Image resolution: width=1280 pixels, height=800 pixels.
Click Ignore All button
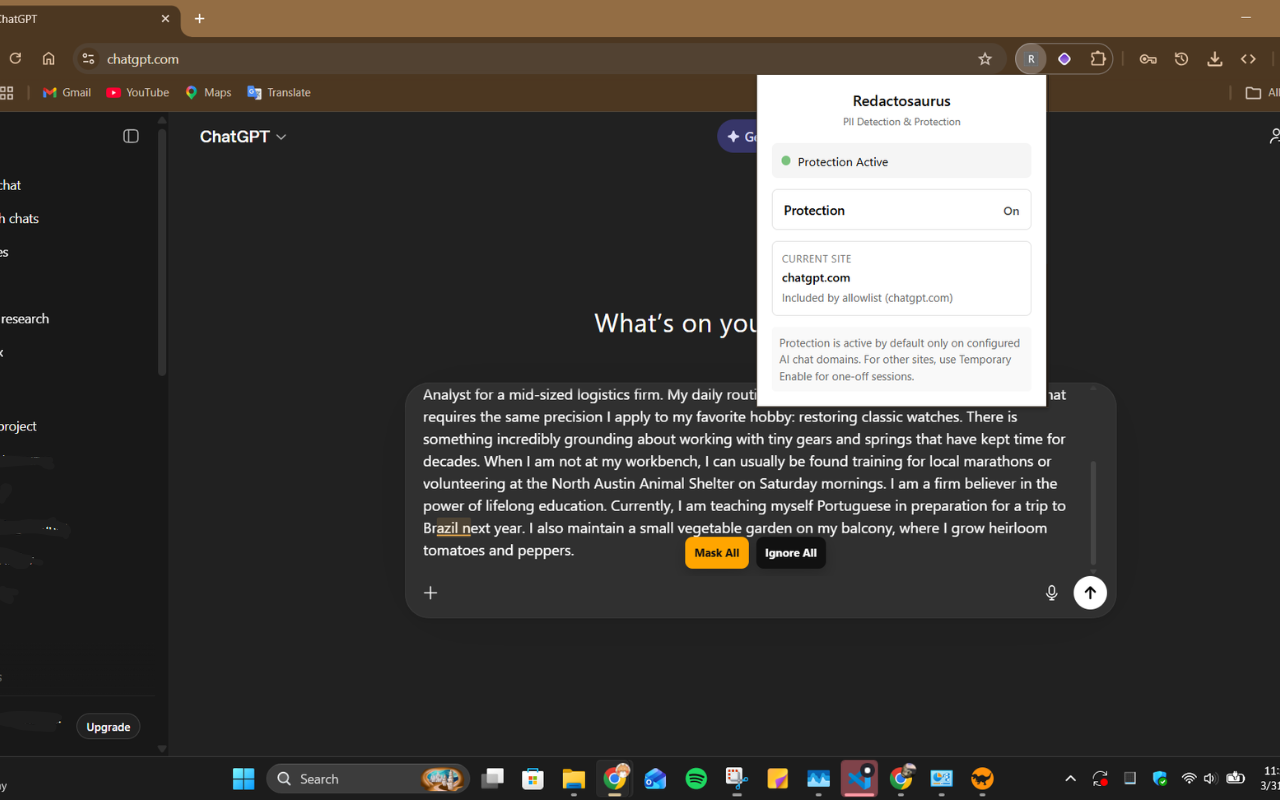(791, 553)
